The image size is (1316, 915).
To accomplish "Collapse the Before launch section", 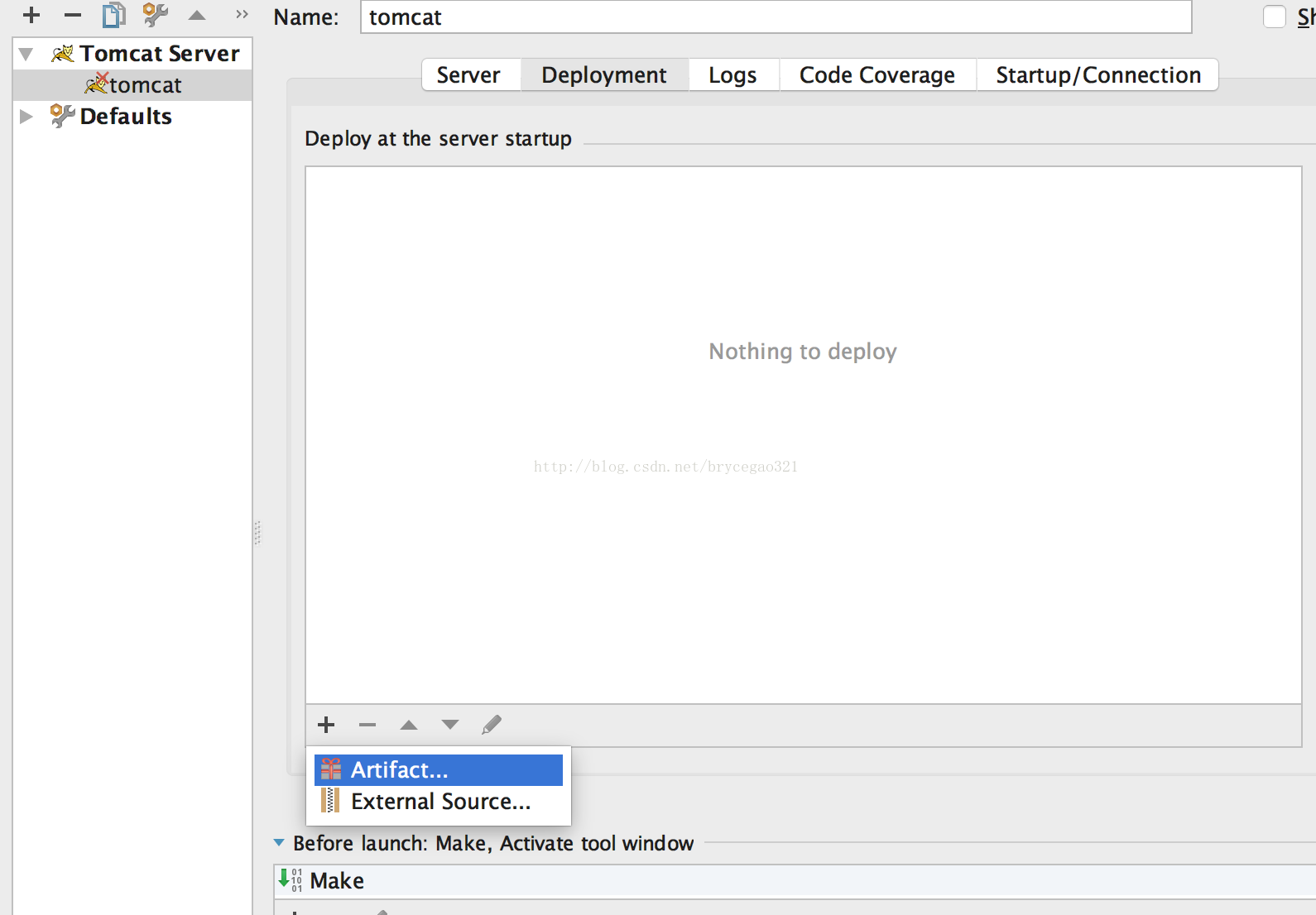I will click(279, 843).
